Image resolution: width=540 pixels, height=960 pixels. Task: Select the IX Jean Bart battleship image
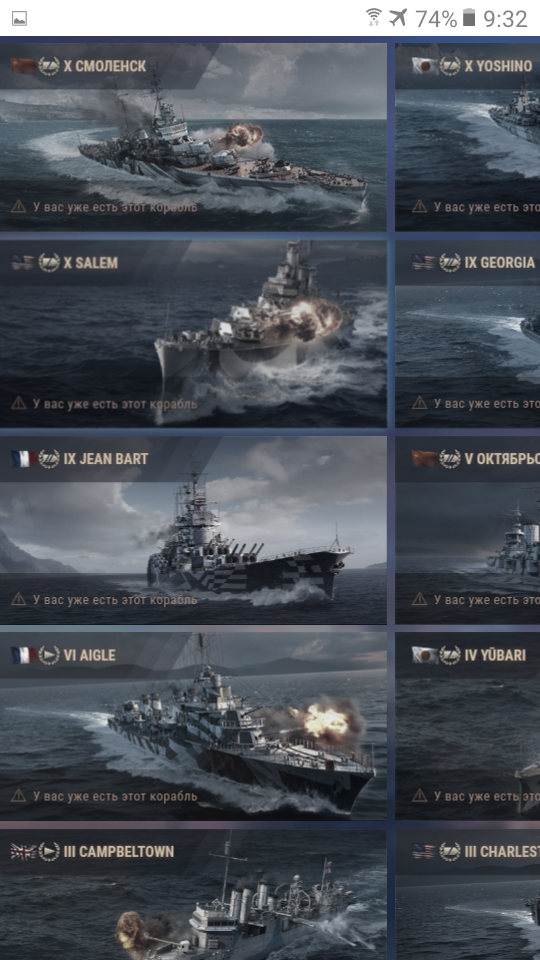193,530
